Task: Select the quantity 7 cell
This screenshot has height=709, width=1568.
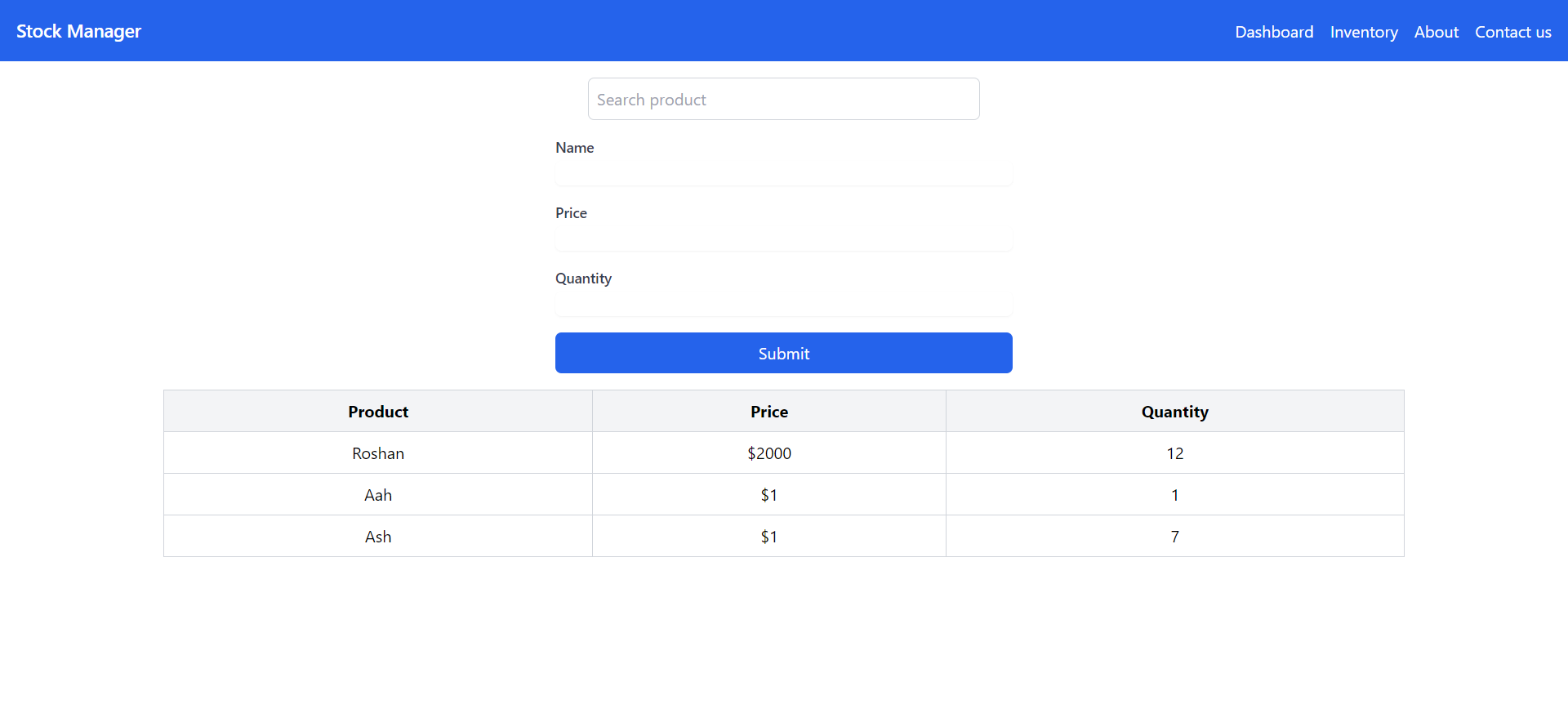Action: tap(1175, 536)
